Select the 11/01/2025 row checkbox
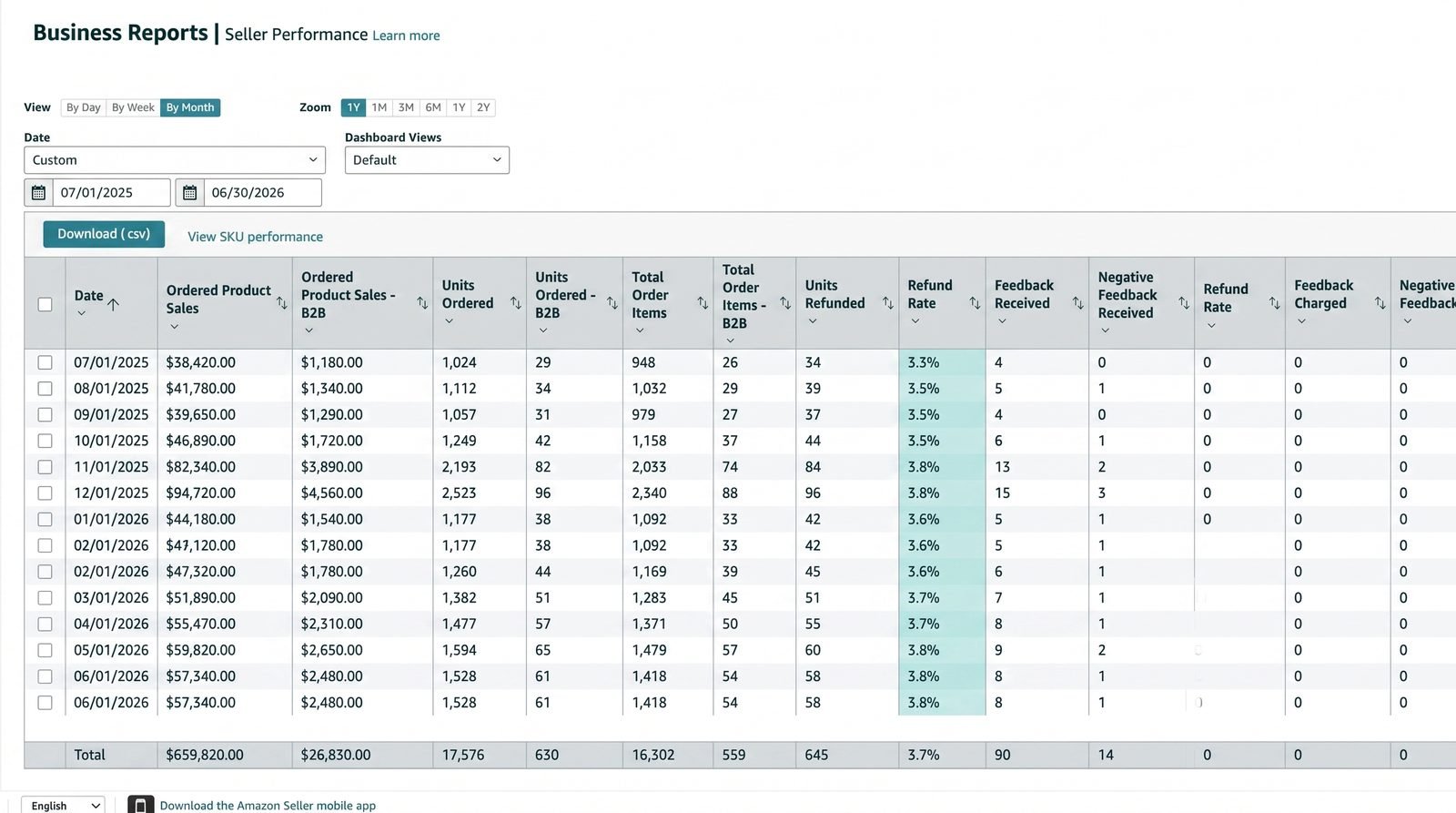1456x813 pixels. (x=45, y=467)
